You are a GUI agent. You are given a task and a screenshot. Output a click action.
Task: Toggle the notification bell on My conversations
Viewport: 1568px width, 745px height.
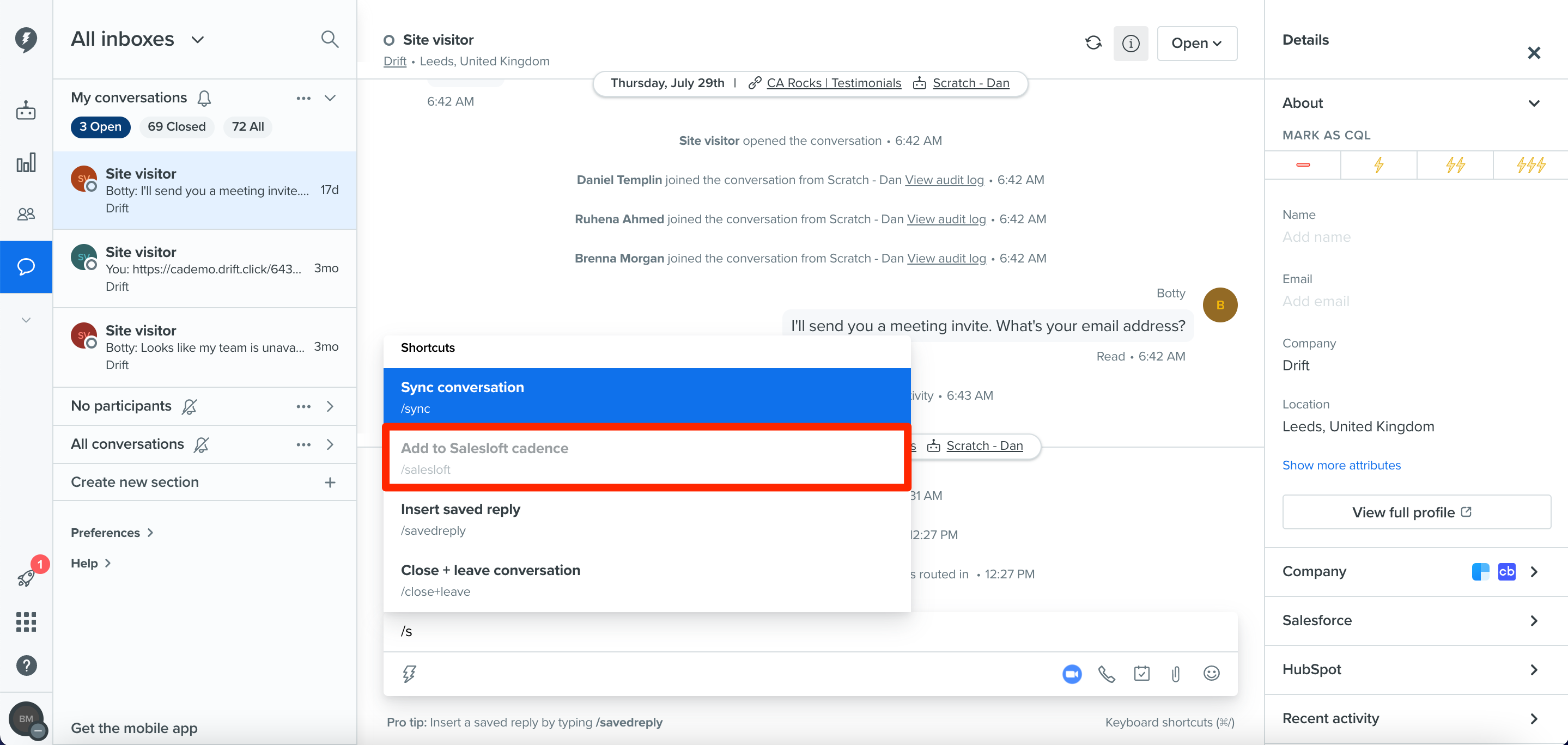click(204, 97)
